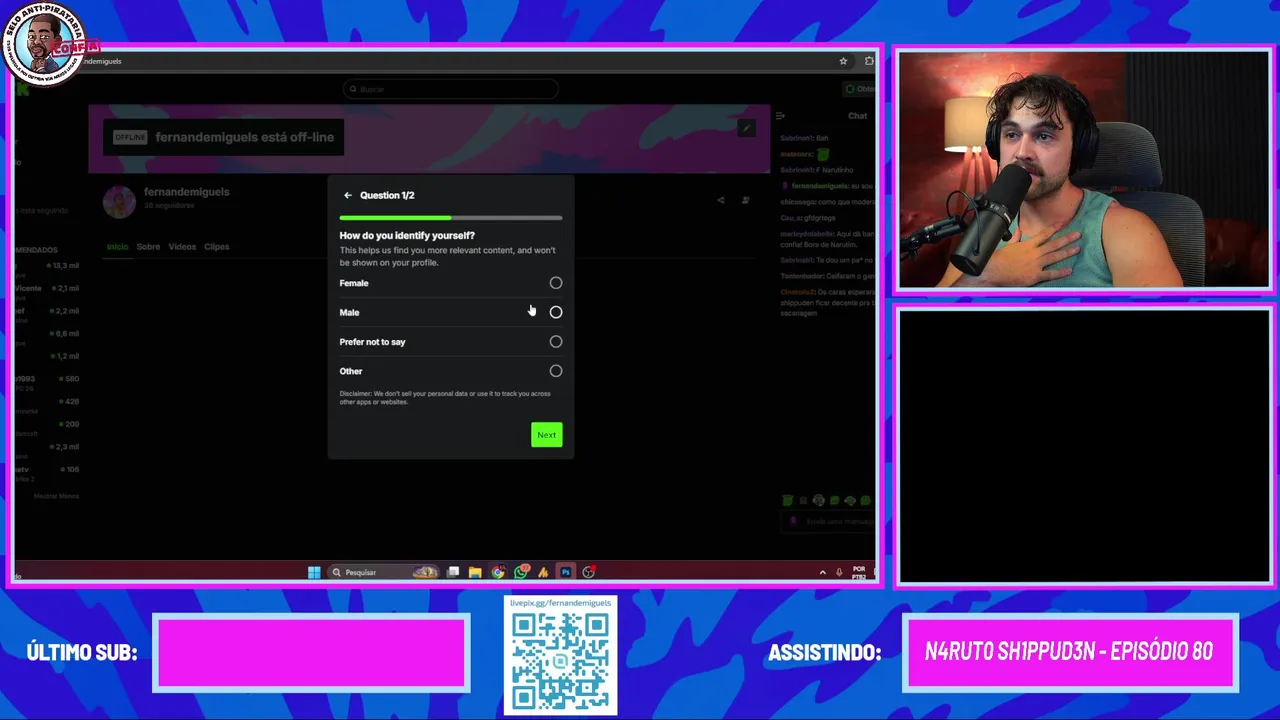The width and height of the screenshot is (1280, 720).
Task: Click the green Obter button in top bar
Action: [x=859, y=89]
